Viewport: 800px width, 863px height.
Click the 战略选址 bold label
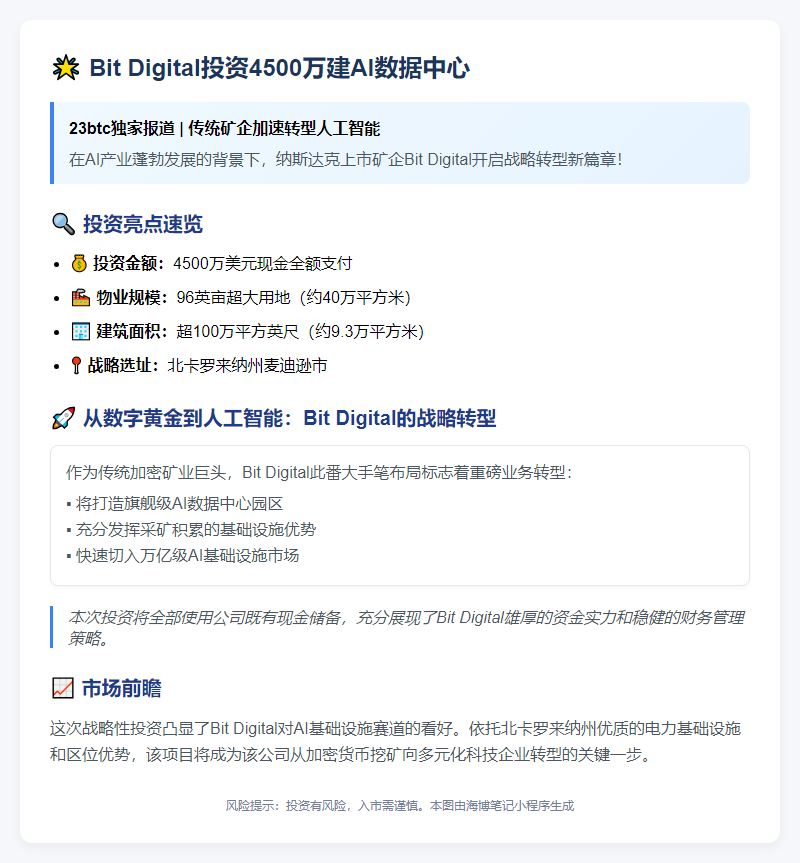pyautogui.click(x=123, y=365)
